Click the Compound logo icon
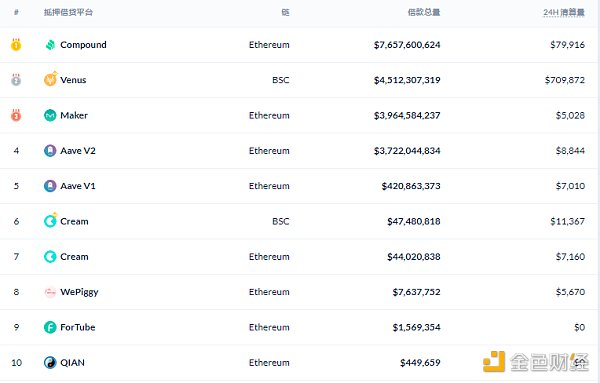Screen dimensions: 600x383 coord(50,45)
